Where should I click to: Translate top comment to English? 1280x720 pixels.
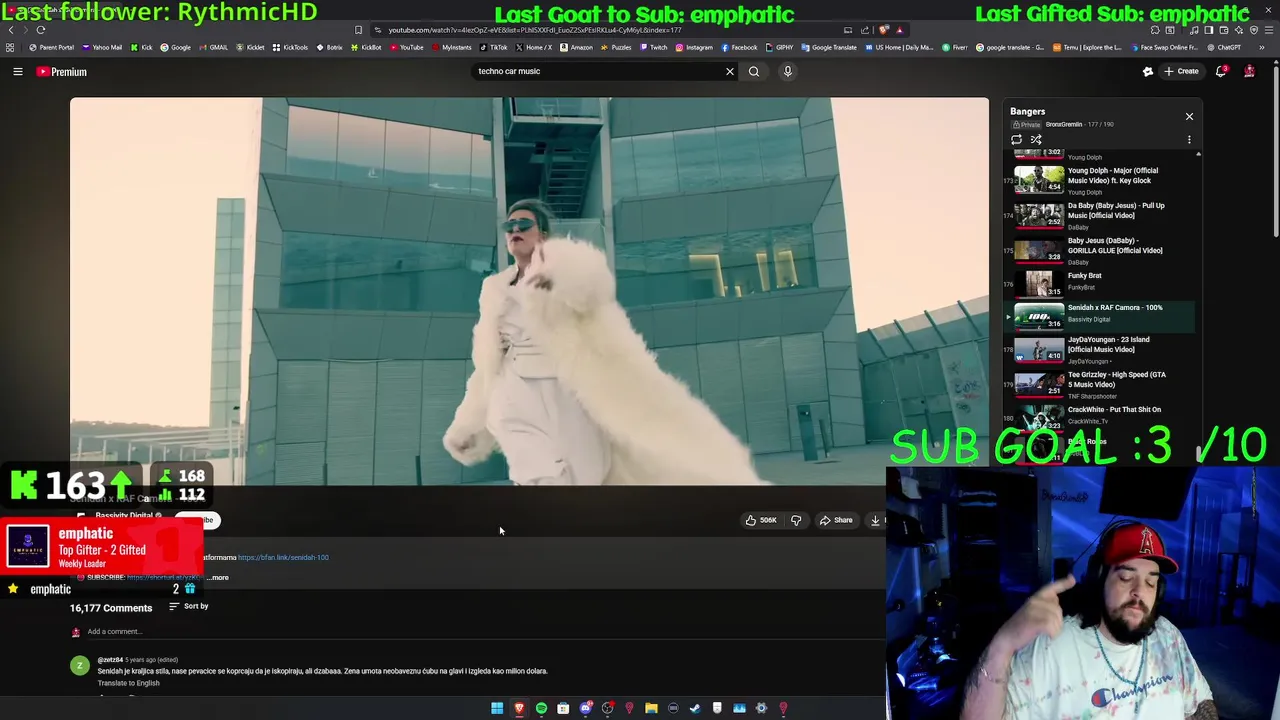(x=128, y=683)
